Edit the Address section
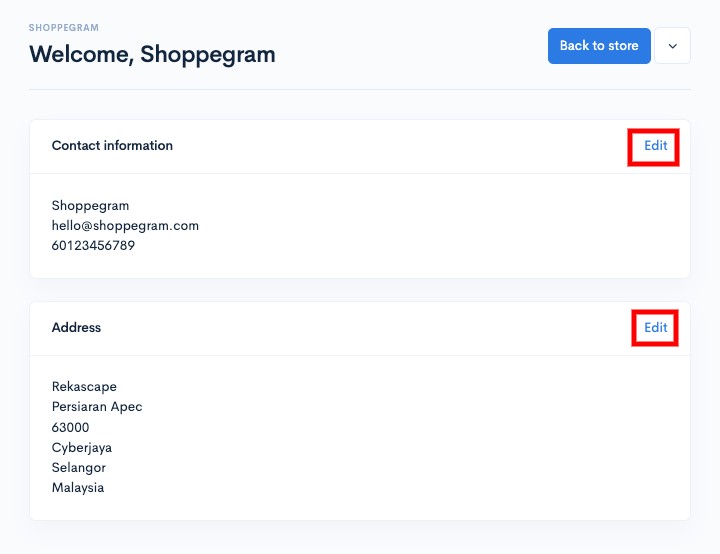720x554 pixels. click(655, 328)
